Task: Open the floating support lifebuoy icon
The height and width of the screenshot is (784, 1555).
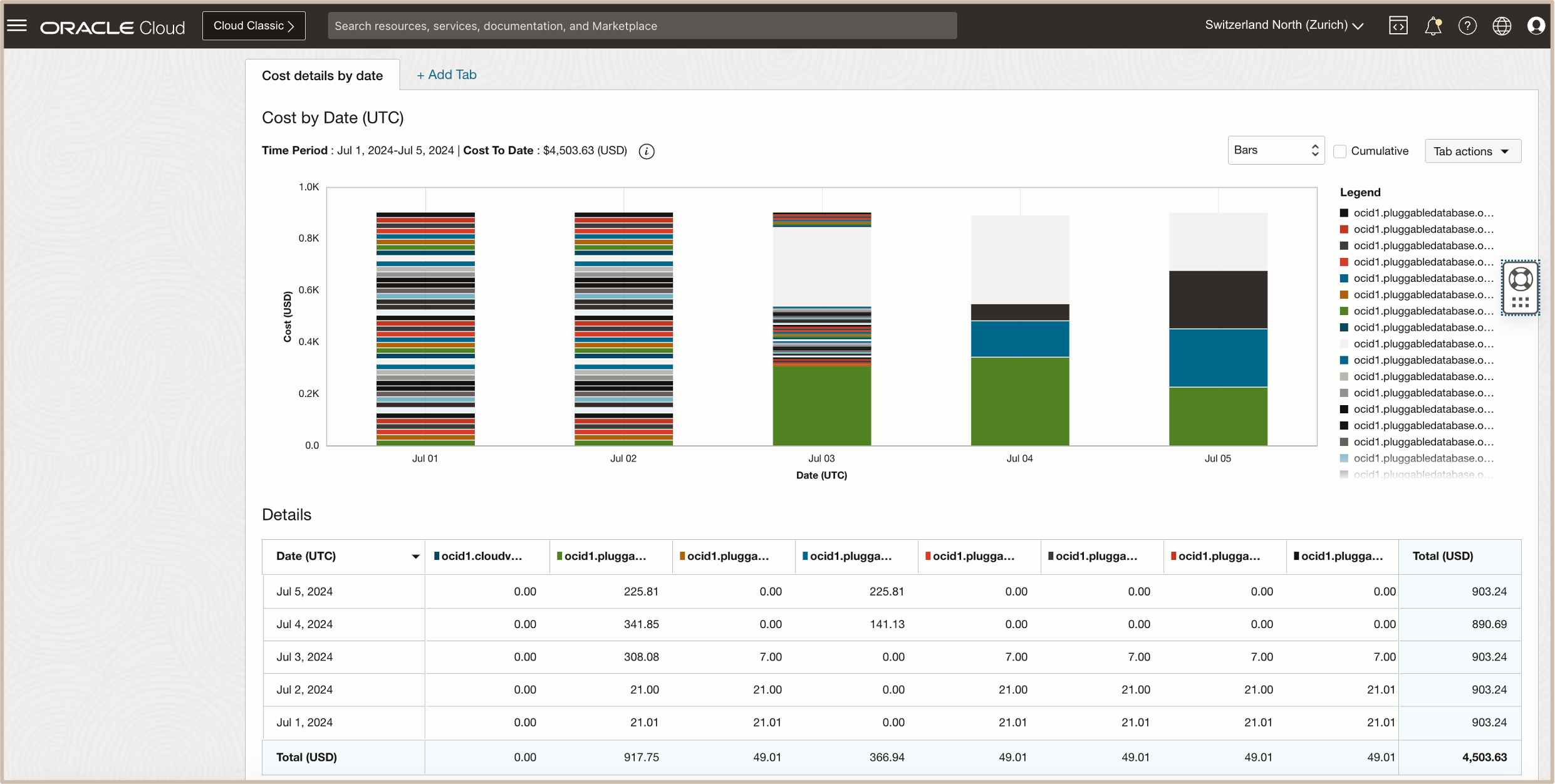Action: 1521,279
